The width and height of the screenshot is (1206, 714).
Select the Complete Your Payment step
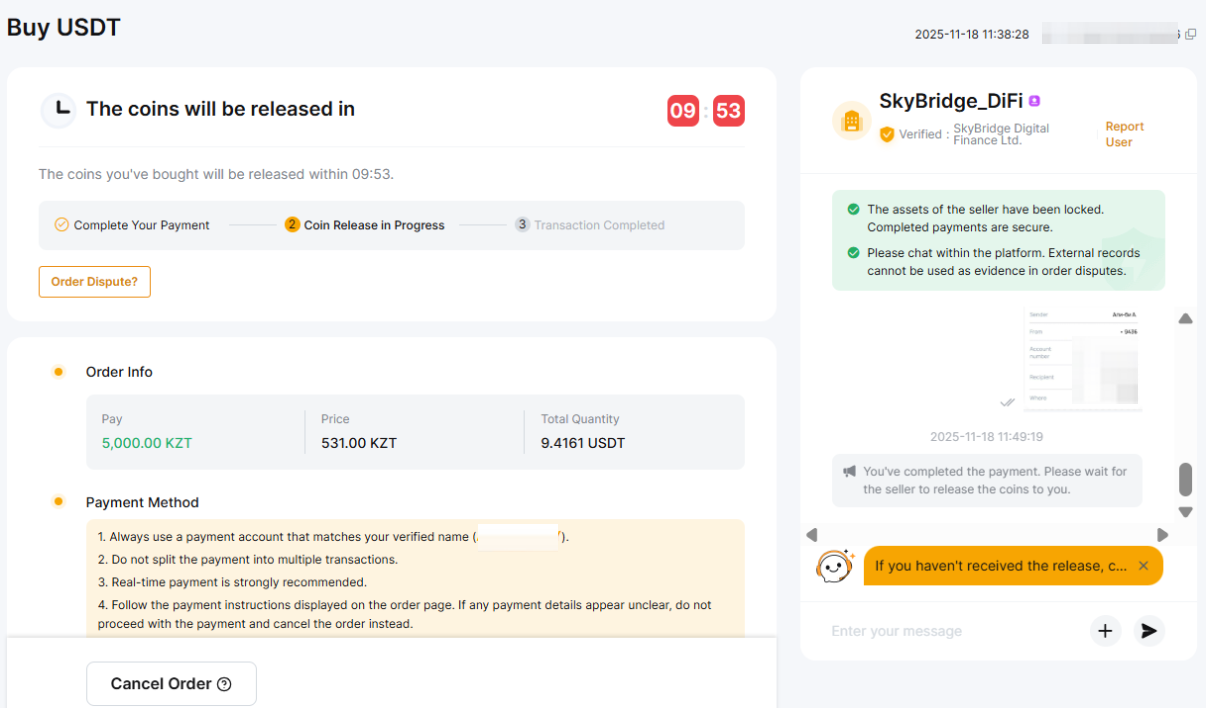132,225
